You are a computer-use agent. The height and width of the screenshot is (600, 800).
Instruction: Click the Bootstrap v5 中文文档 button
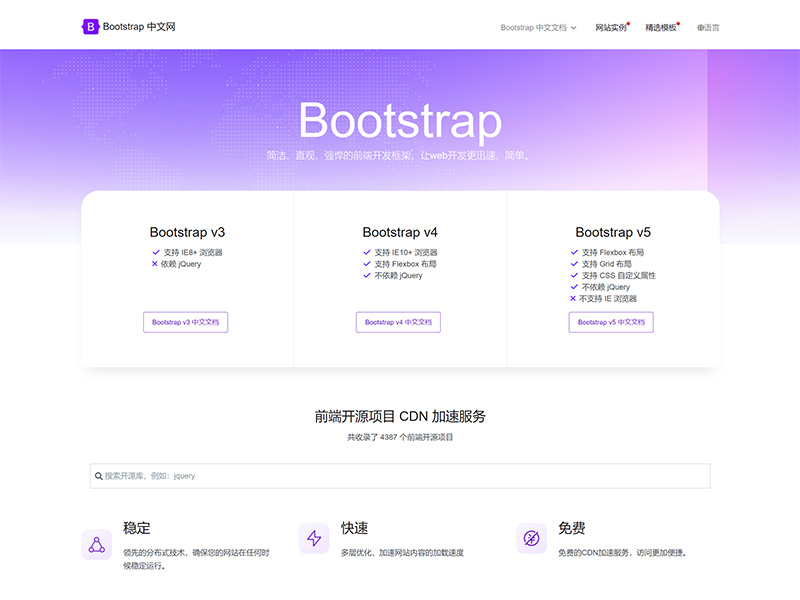pyautogui.click(x=613, y=322)
